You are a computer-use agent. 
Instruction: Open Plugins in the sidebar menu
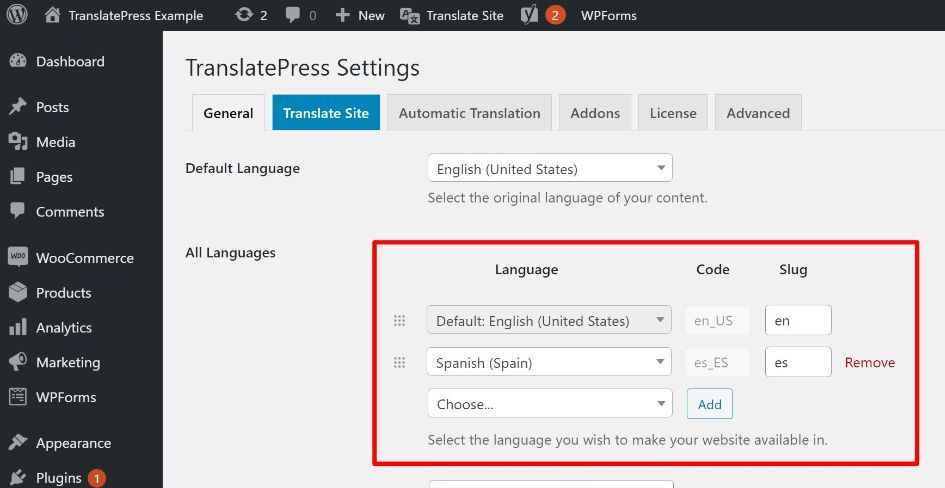pos(58,477)
